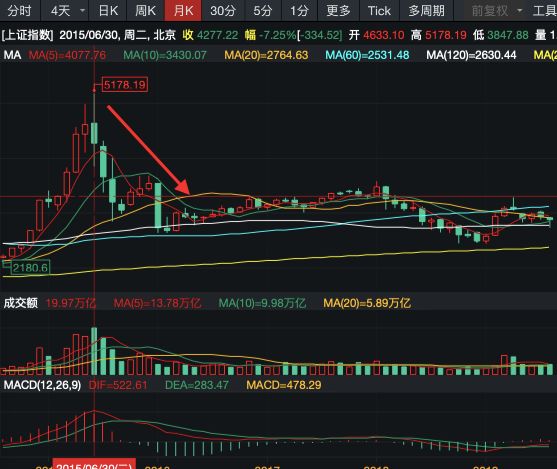Switch to the Tick chart tab
This screenshot has height=469, width=557.
tap(379, 11)
